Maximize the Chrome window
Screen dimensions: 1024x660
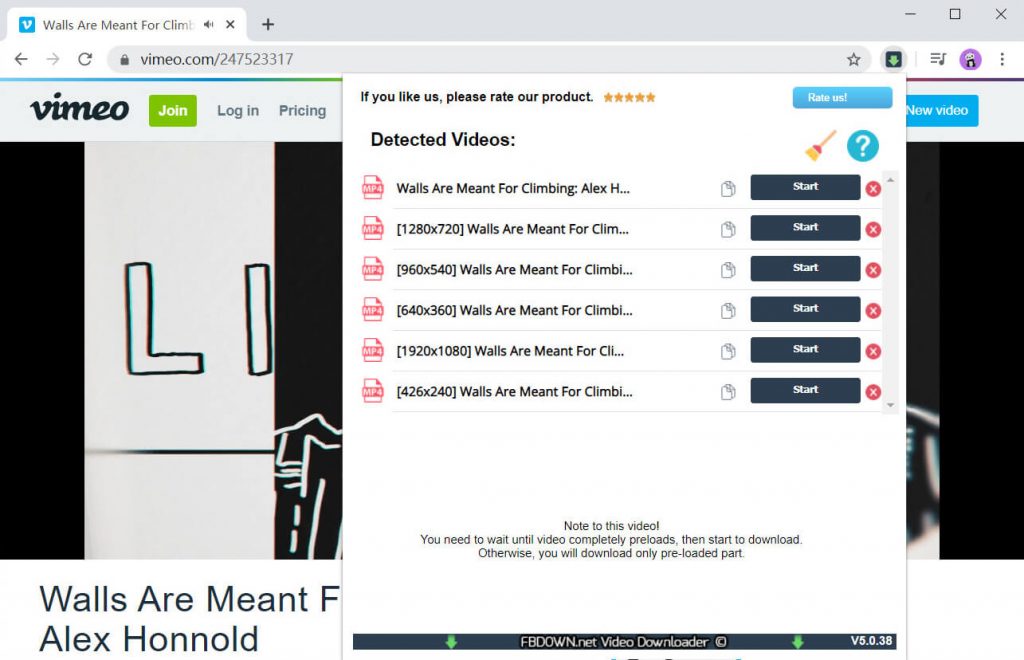point(955,14)
